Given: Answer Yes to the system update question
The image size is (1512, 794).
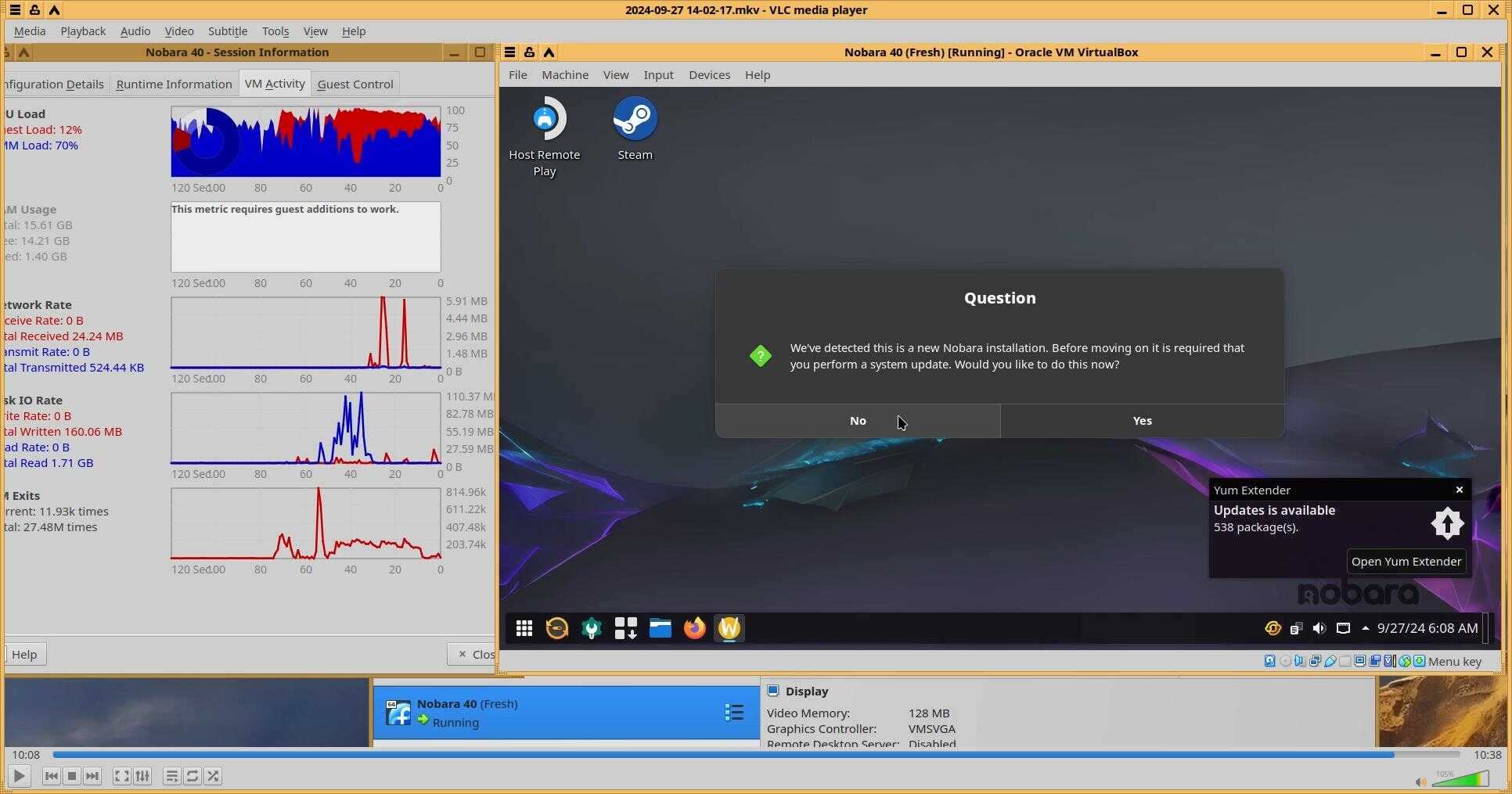Looking at the screenshot, I should pyautogui.click(x=1142, y=421).
